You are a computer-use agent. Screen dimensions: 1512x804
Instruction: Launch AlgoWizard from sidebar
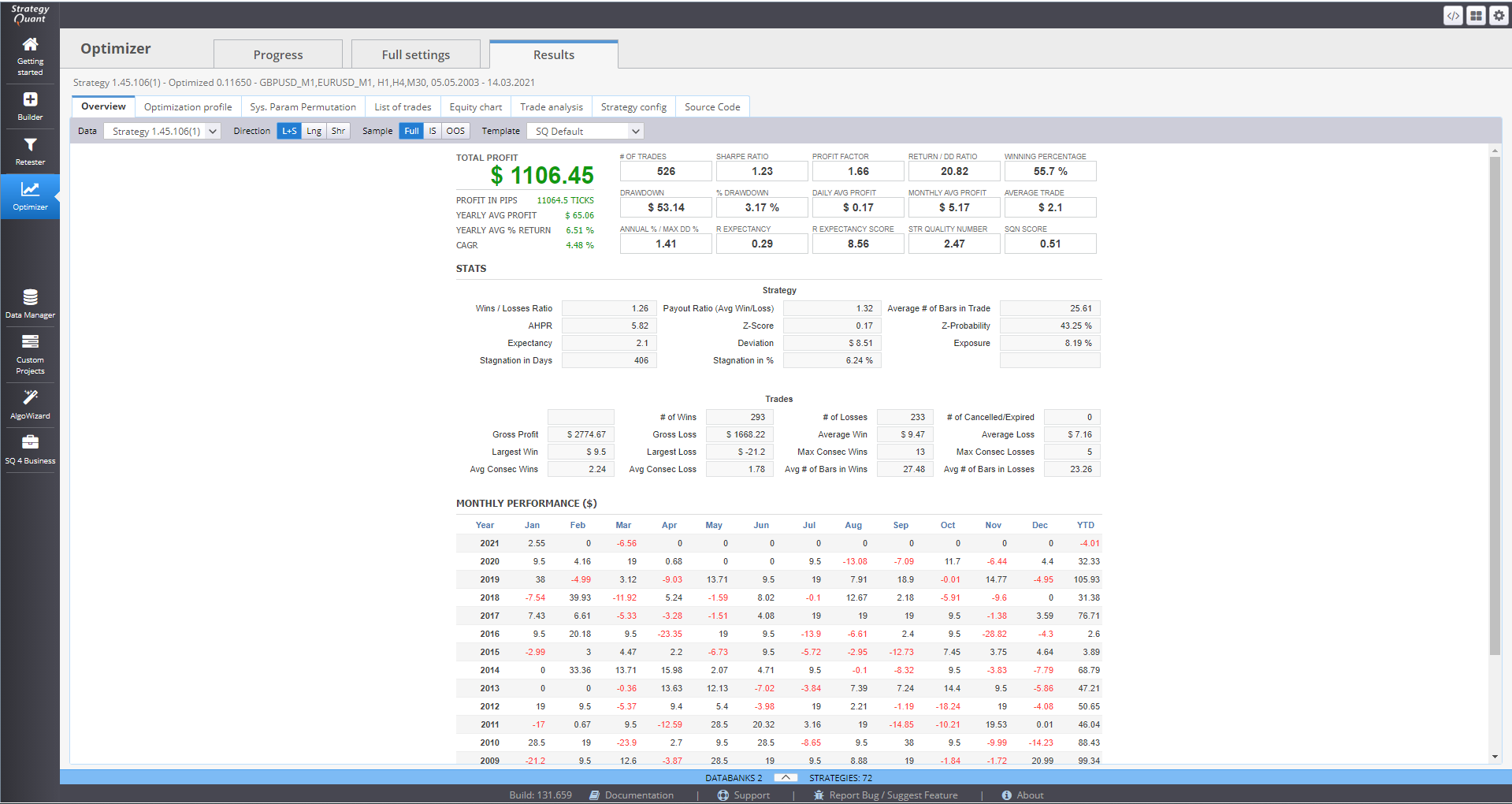(x=30, y=404)
